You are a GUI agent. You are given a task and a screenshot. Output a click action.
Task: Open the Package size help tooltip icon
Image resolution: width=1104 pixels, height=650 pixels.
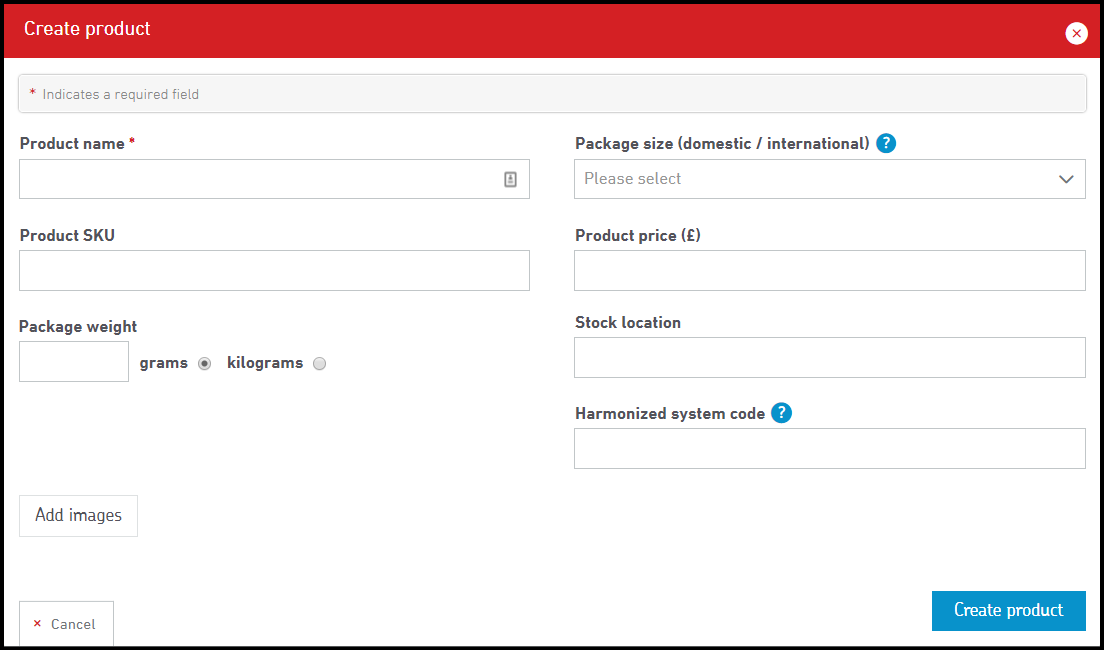tap(886, 143)
